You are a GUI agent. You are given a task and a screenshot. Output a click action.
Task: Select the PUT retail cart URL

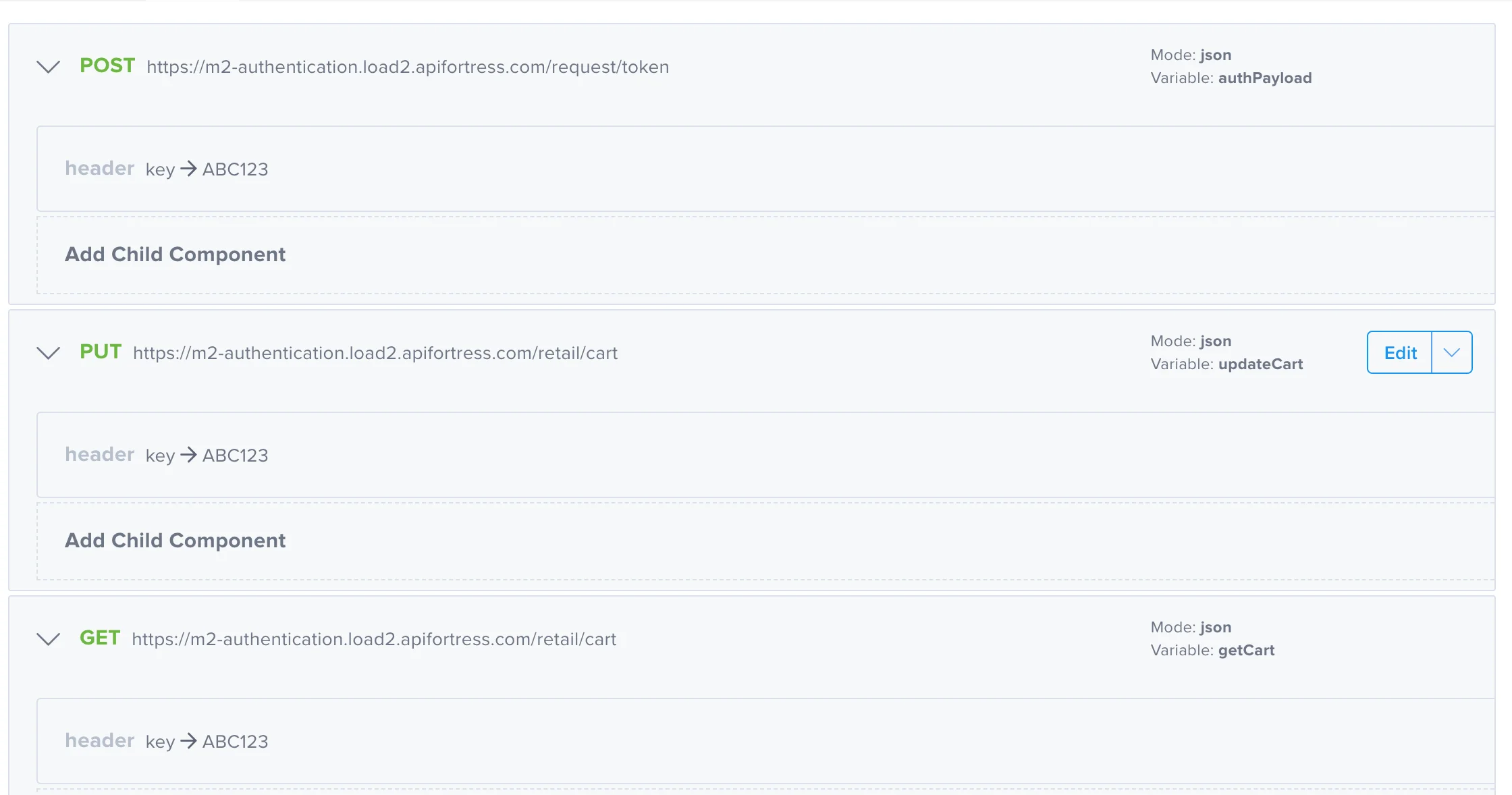point(375,353)
